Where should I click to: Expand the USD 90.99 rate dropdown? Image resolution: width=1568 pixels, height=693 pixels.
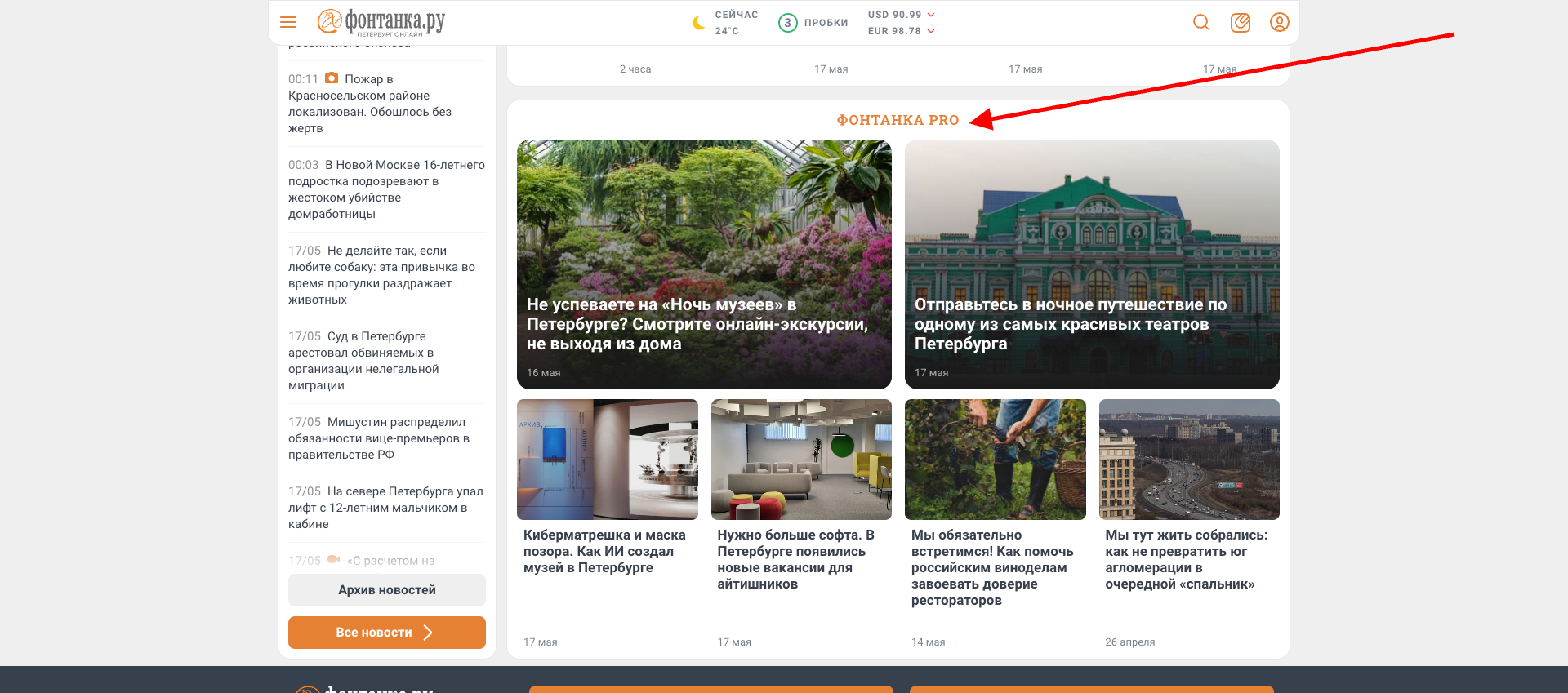(x=930, y=15)
